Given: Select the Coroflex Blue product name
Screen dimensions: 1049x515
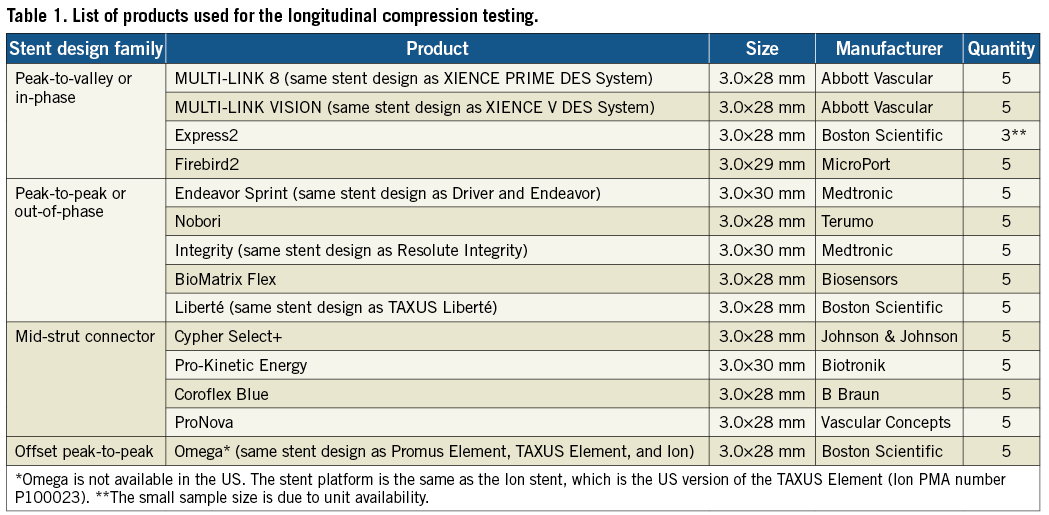Looking at the screenshot, I should pos(221,394).
